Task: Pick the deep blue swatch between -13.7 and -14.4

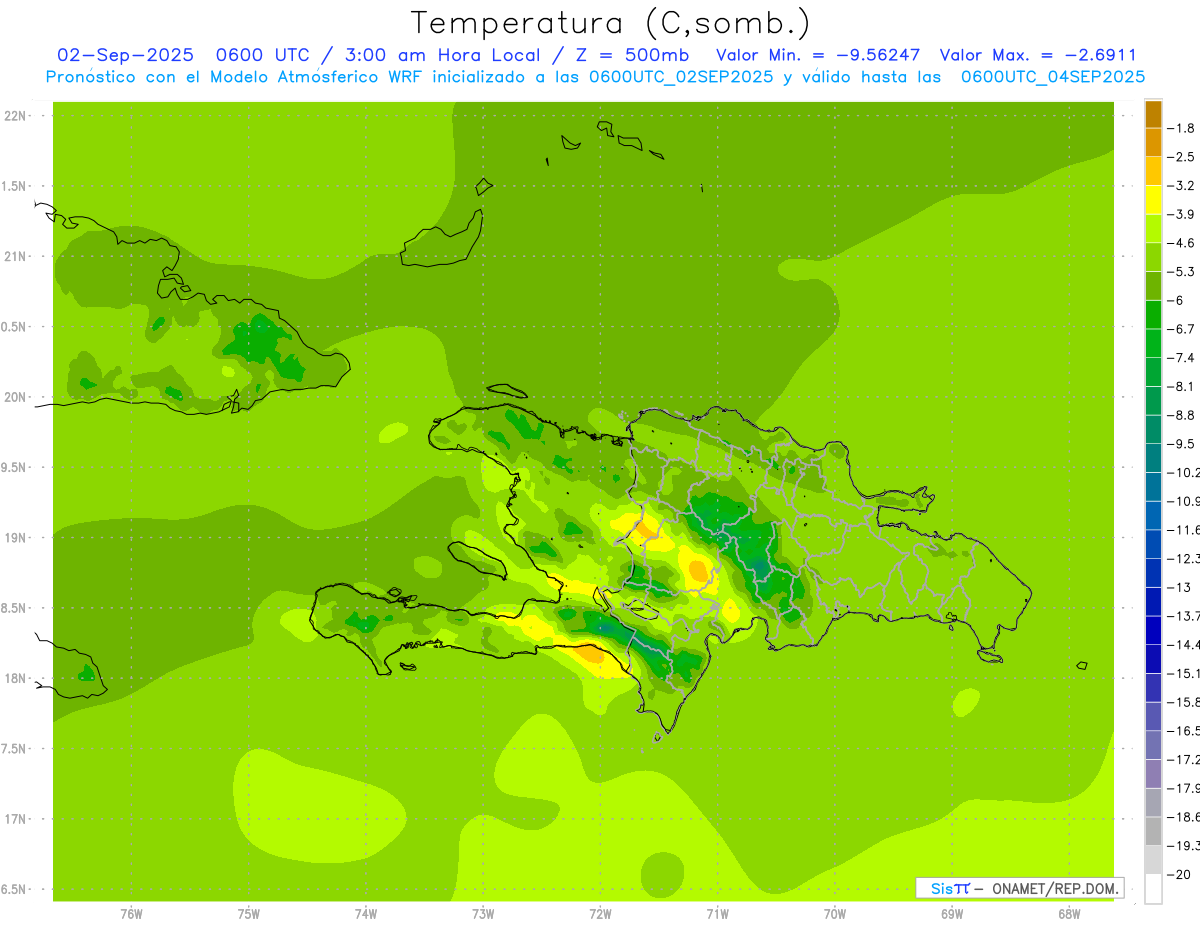Action: coord(1153,630)
